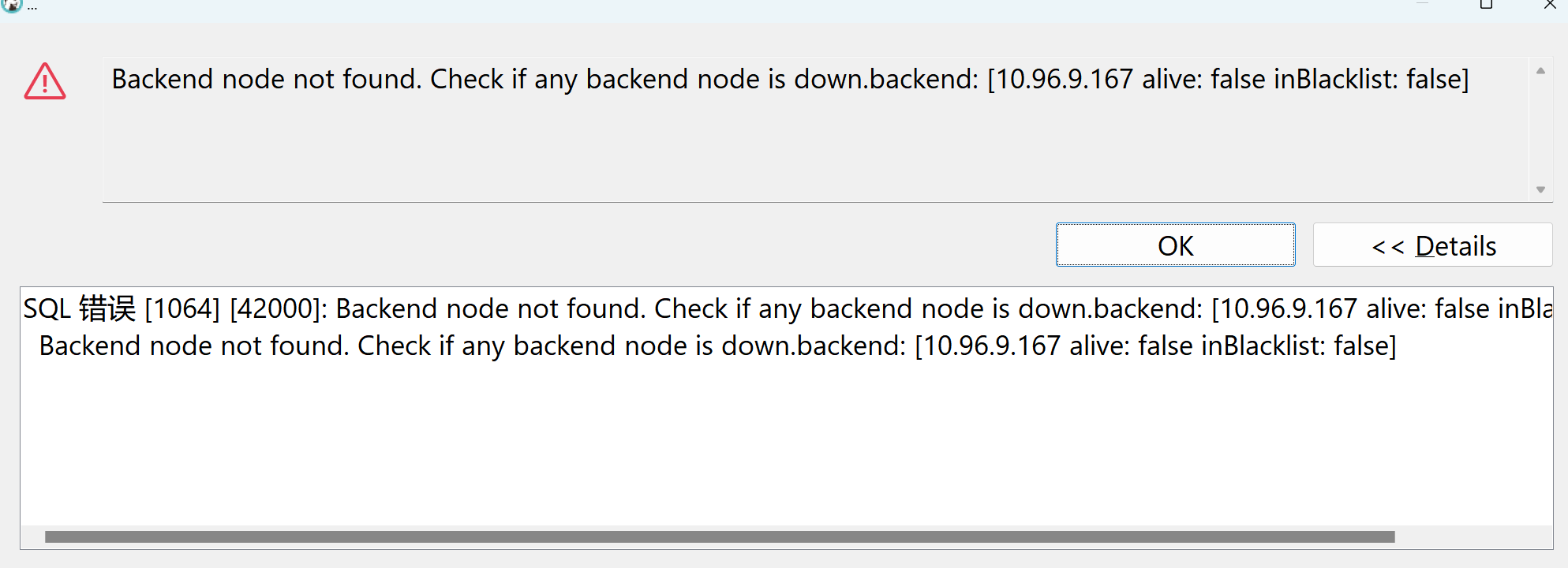This screenshot has width=1568, height=568.
Task: Click the horizontal scrollbar thumb in details pane
Action: [720, 537]
